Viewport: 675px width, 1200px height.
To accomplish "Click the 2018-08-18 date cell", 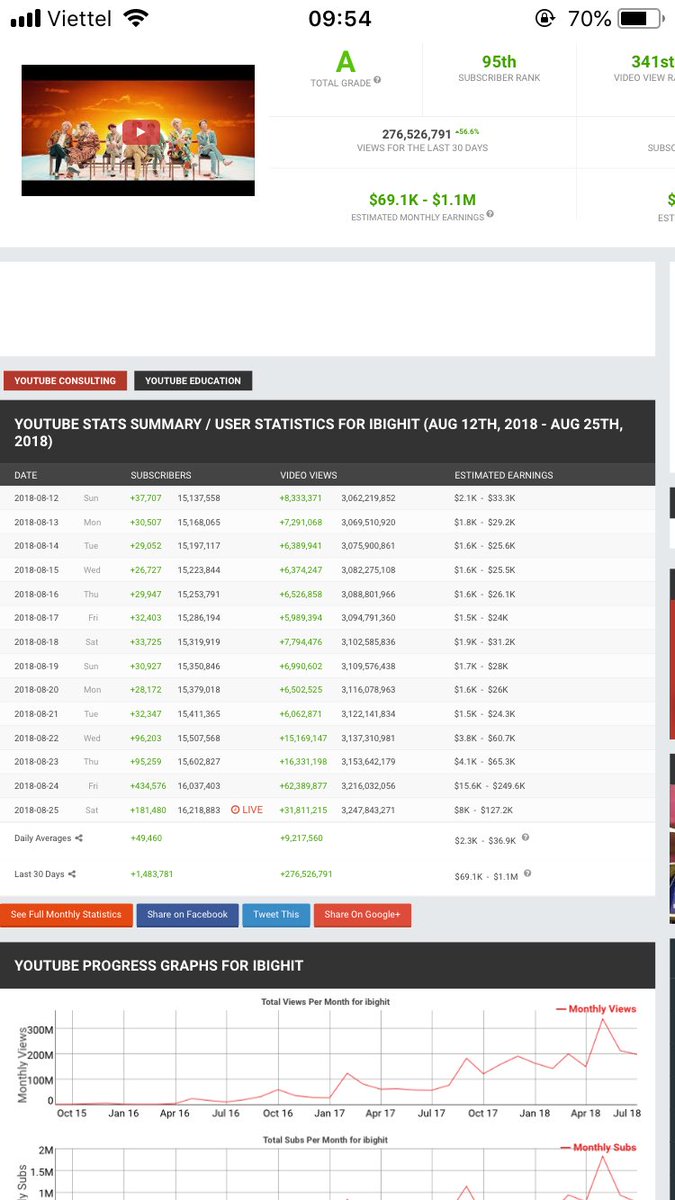I will [36, 642].
